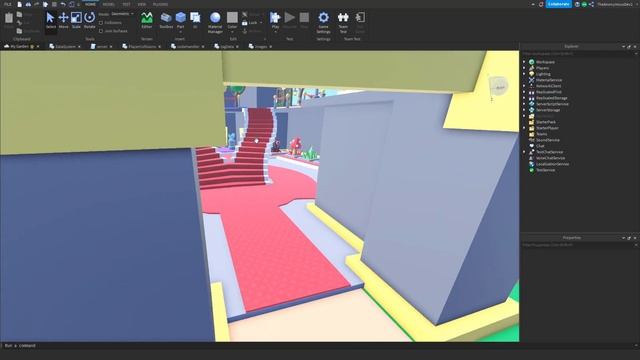Open the Terrain Editor
The height and width of the screenshot is (360, 640).
coord(147,20)
